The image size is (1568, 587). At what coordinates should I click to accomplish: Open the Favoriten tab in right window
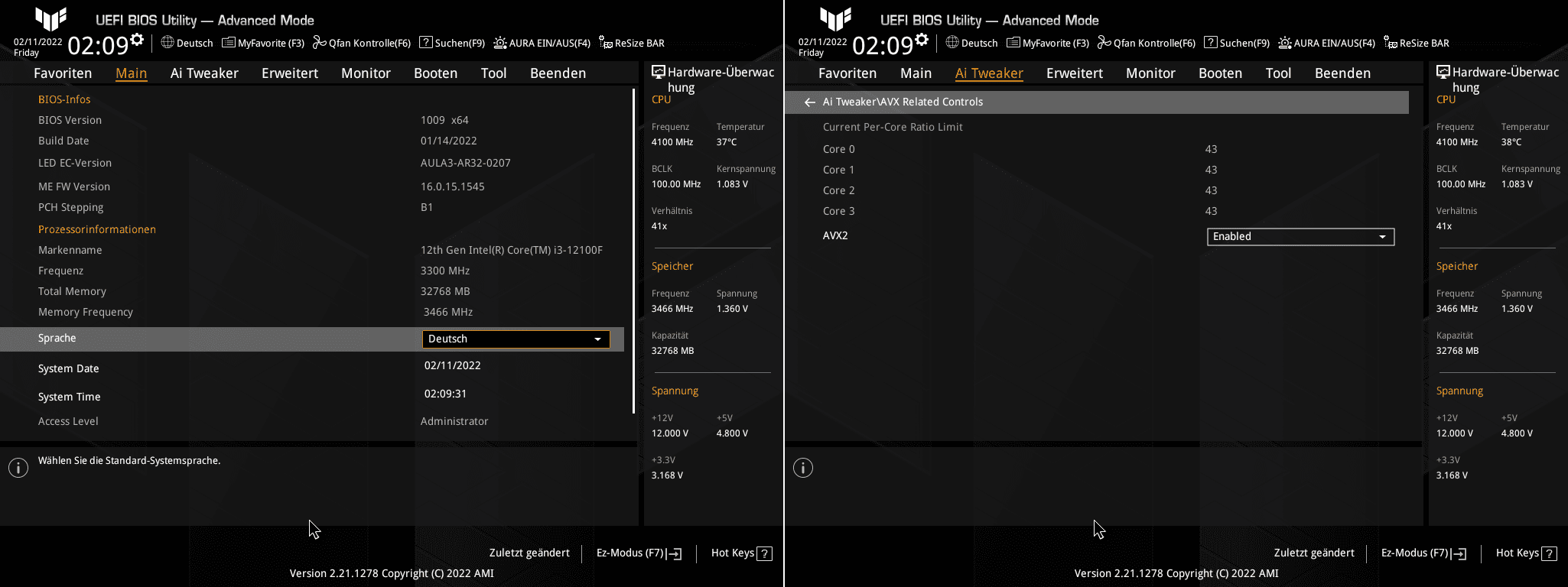coord(847,73)
